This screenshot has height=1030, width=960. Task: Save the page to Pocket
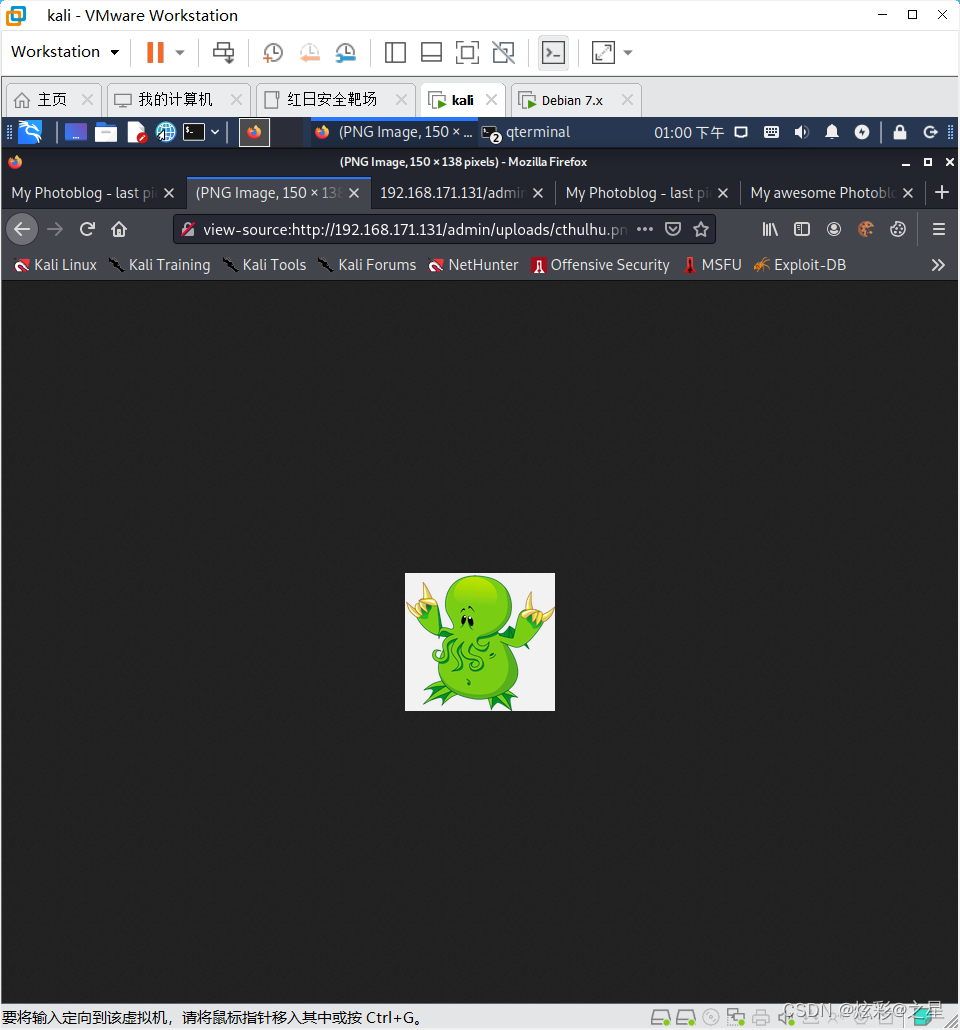click(x=673, y=229)
